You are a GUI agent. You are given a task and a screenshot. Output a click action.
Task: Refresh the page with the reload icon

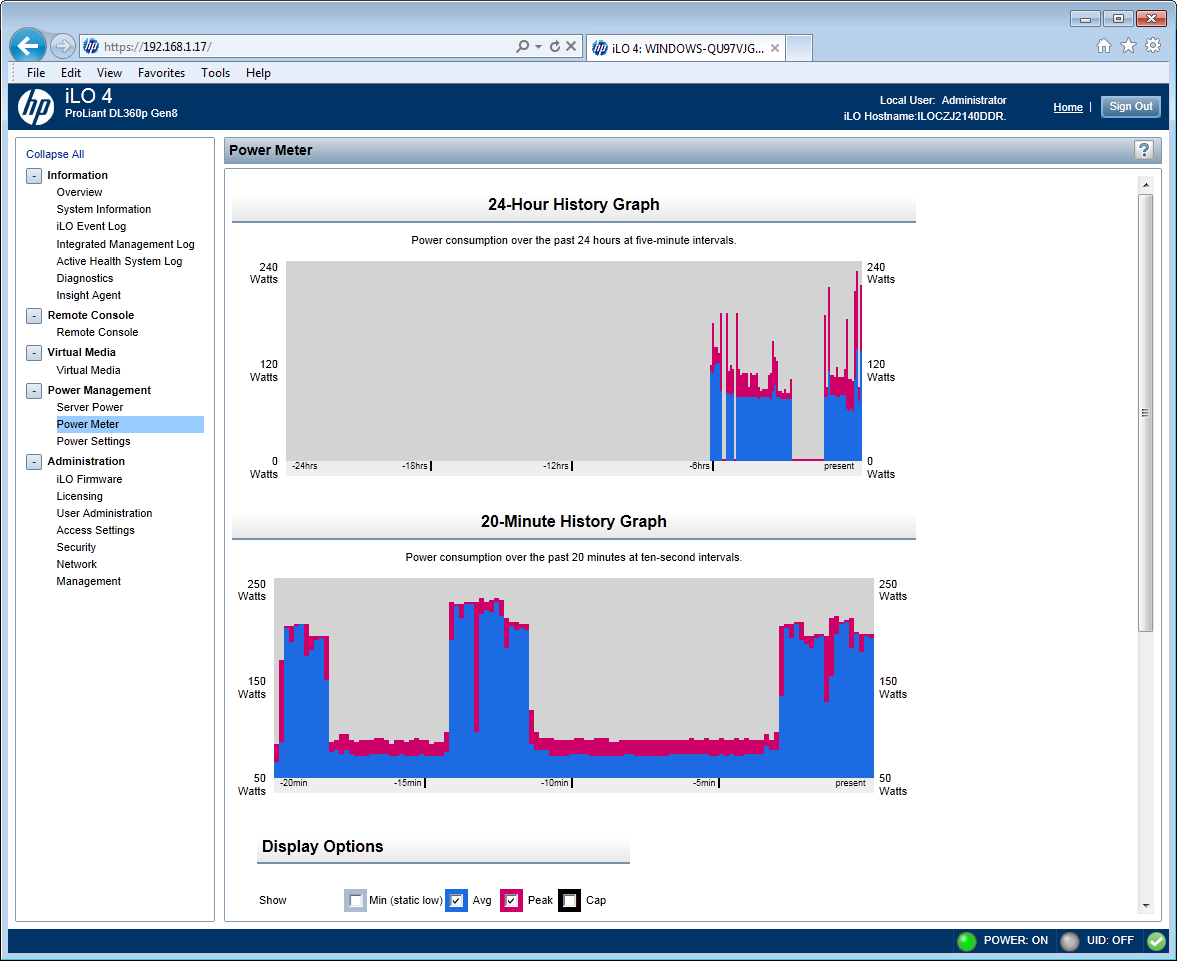(x=555, y=47)
